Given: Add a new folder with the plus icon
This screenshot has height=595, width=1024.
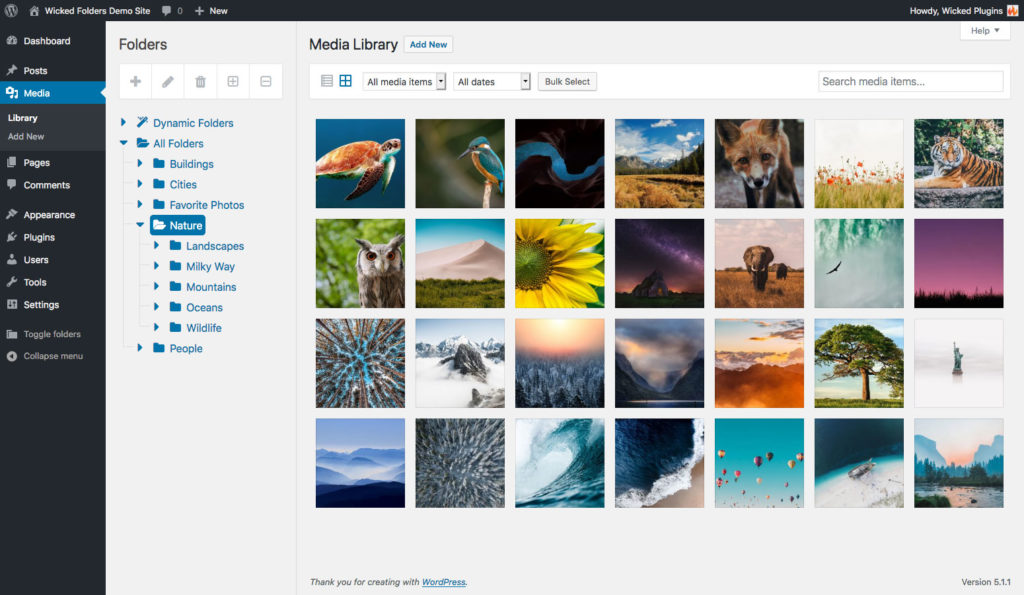Looking at the screenshot, I should point(135,81).
